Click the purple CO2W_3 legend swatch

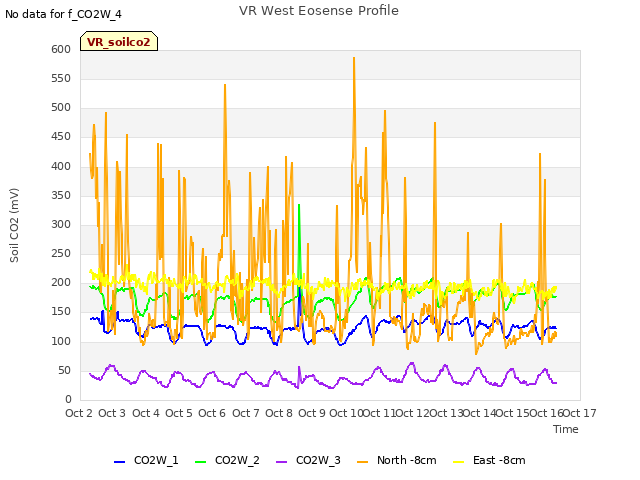[x=282, y=462]
